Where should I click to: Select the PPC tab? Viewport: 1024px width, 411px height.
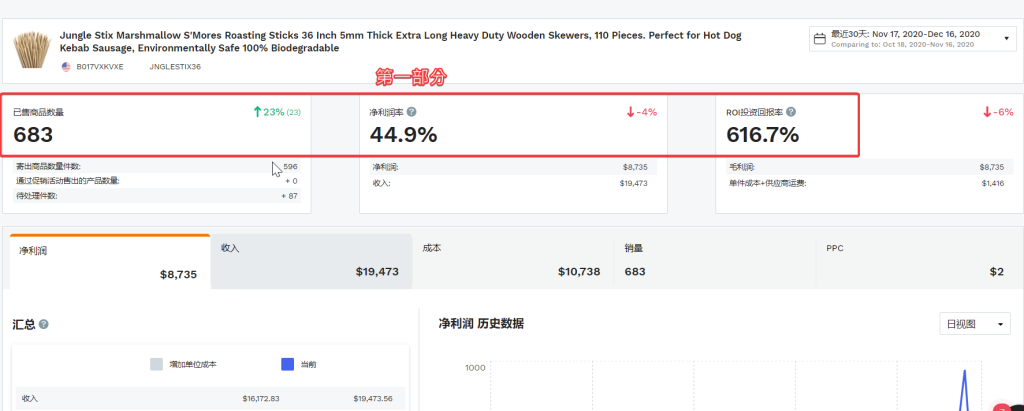(x=916, y=262)
